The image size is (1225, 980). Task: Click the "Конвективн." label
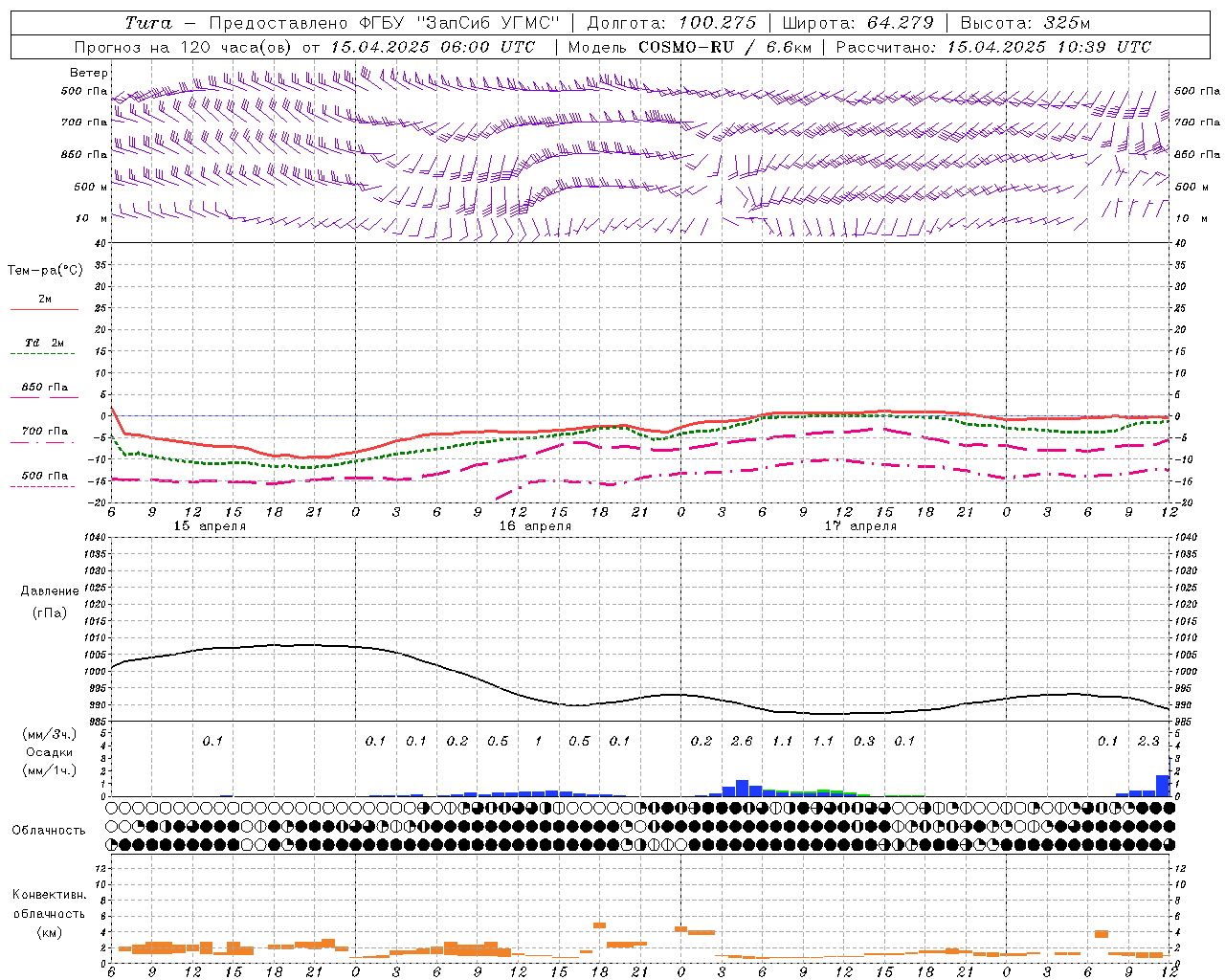point(49,895)
